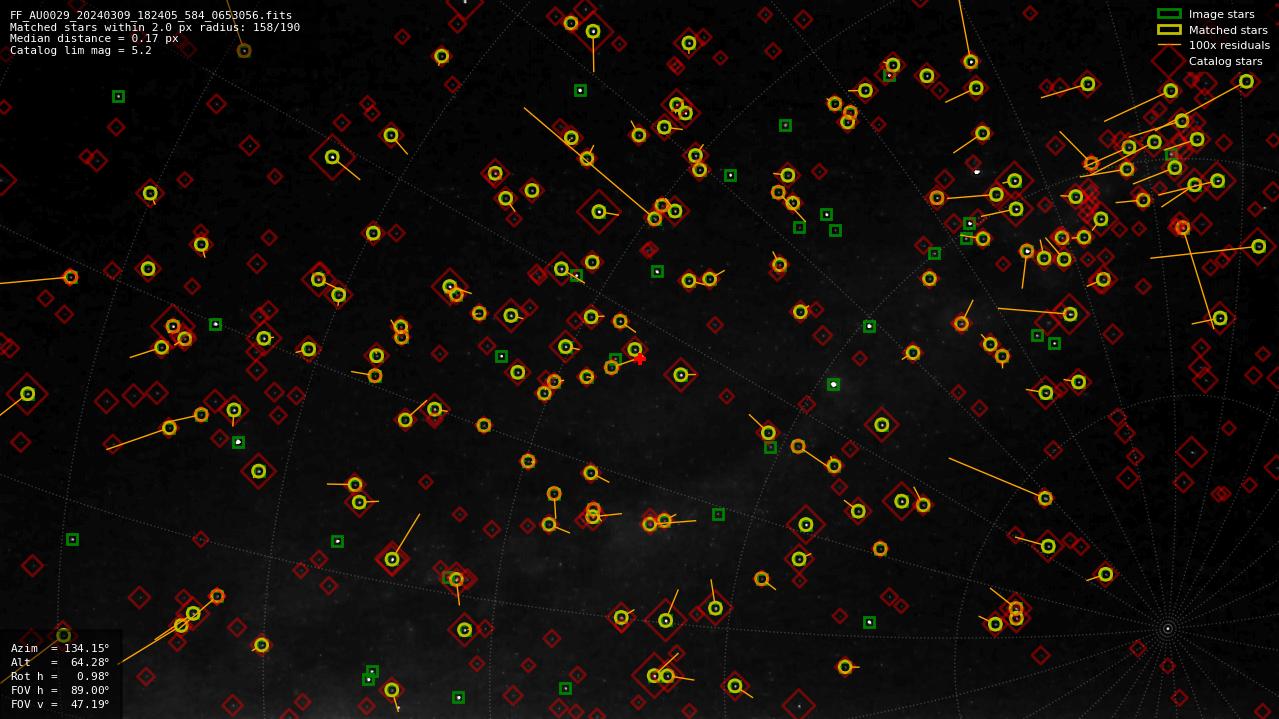This screenshot has height=719, width=1279.
Task: Click the 'Catalog lim mag = 5.2' text
Action: [x=81, y=51]
